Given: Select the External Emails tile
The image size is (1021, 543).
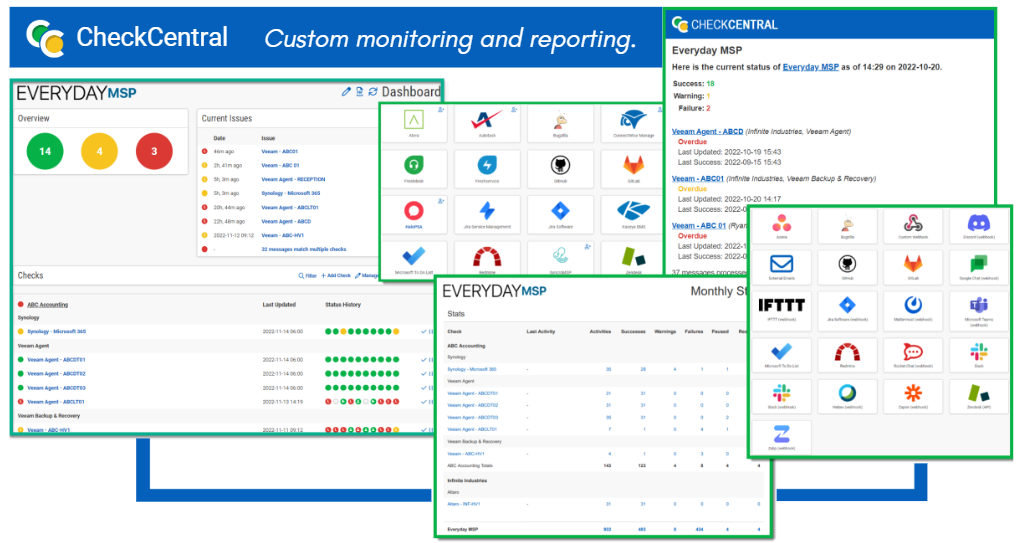Looking at the screenshot, I should coord(781,267).
